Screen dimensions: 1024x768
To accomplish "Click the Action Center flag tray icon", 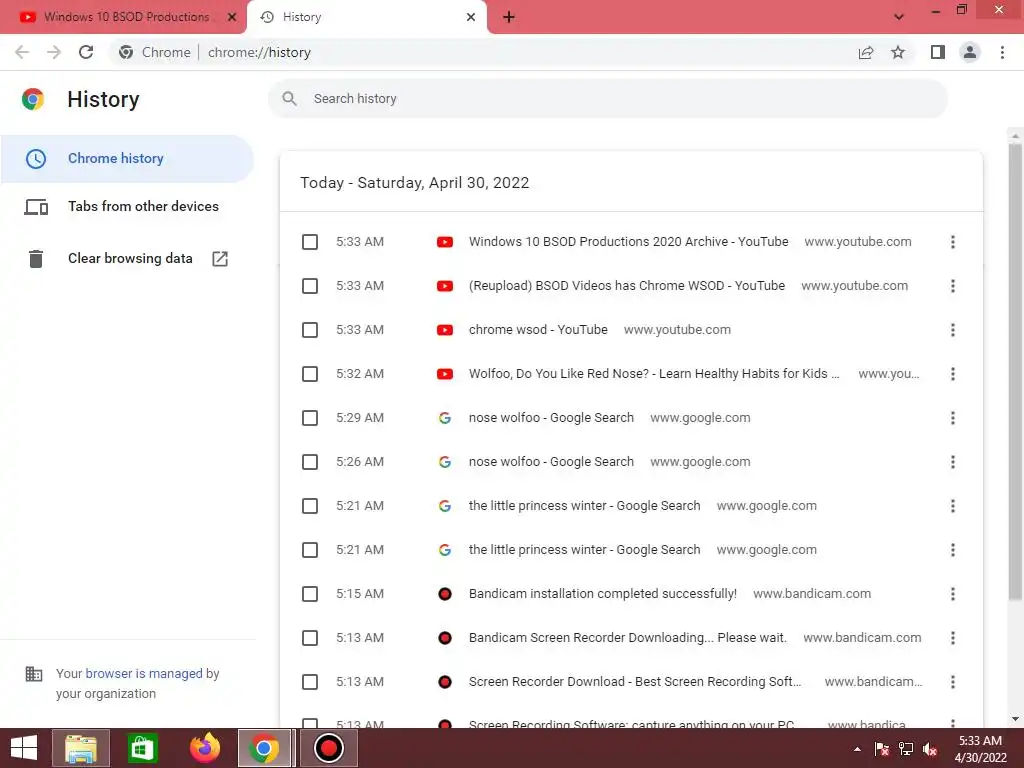I will (x=882, y=749).
